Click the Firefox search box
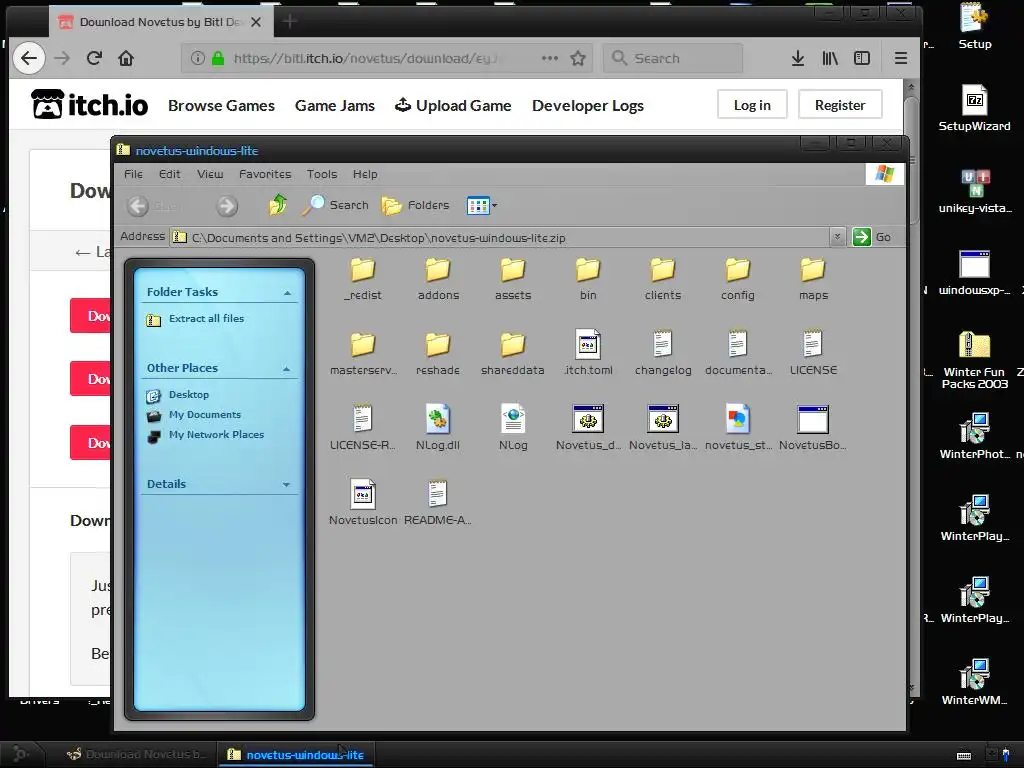 point(673,58)
